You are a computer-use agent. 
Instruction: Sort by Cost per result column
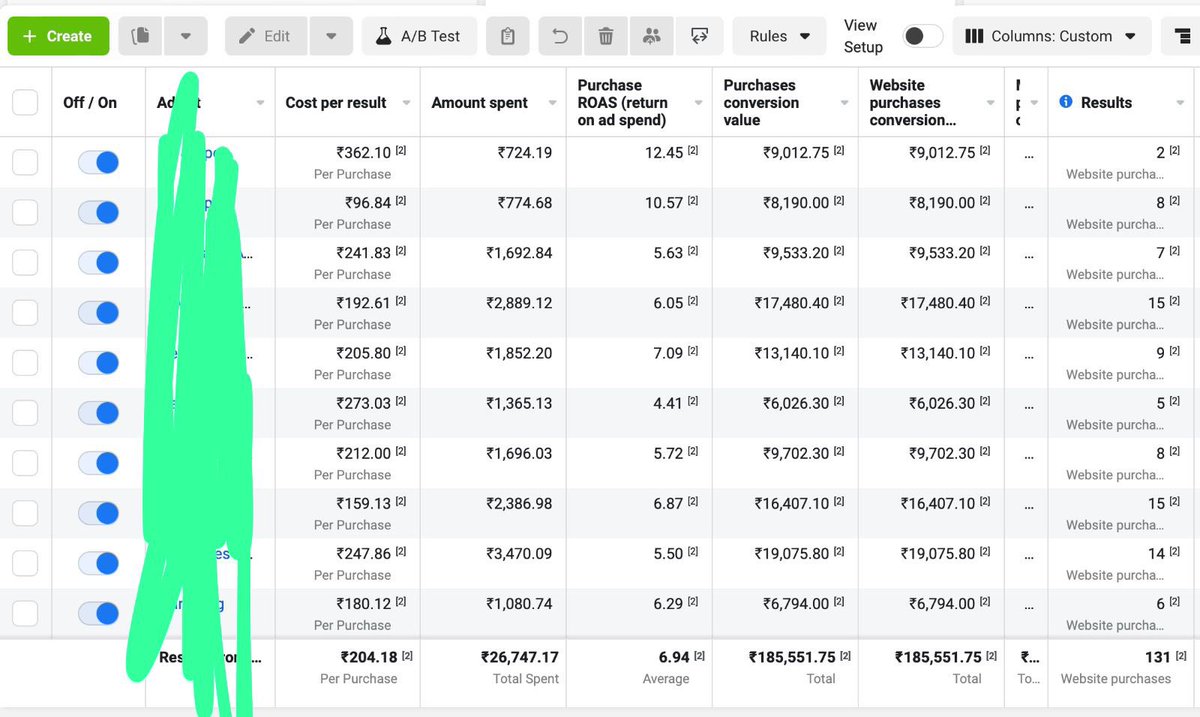tap(336, 102)
